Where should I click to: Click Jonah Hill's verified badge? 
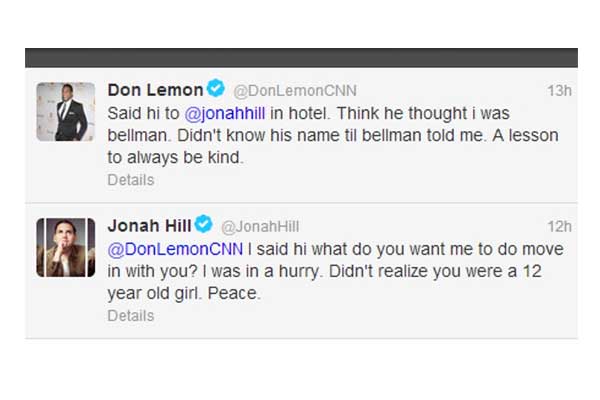[x=203, y=225]
